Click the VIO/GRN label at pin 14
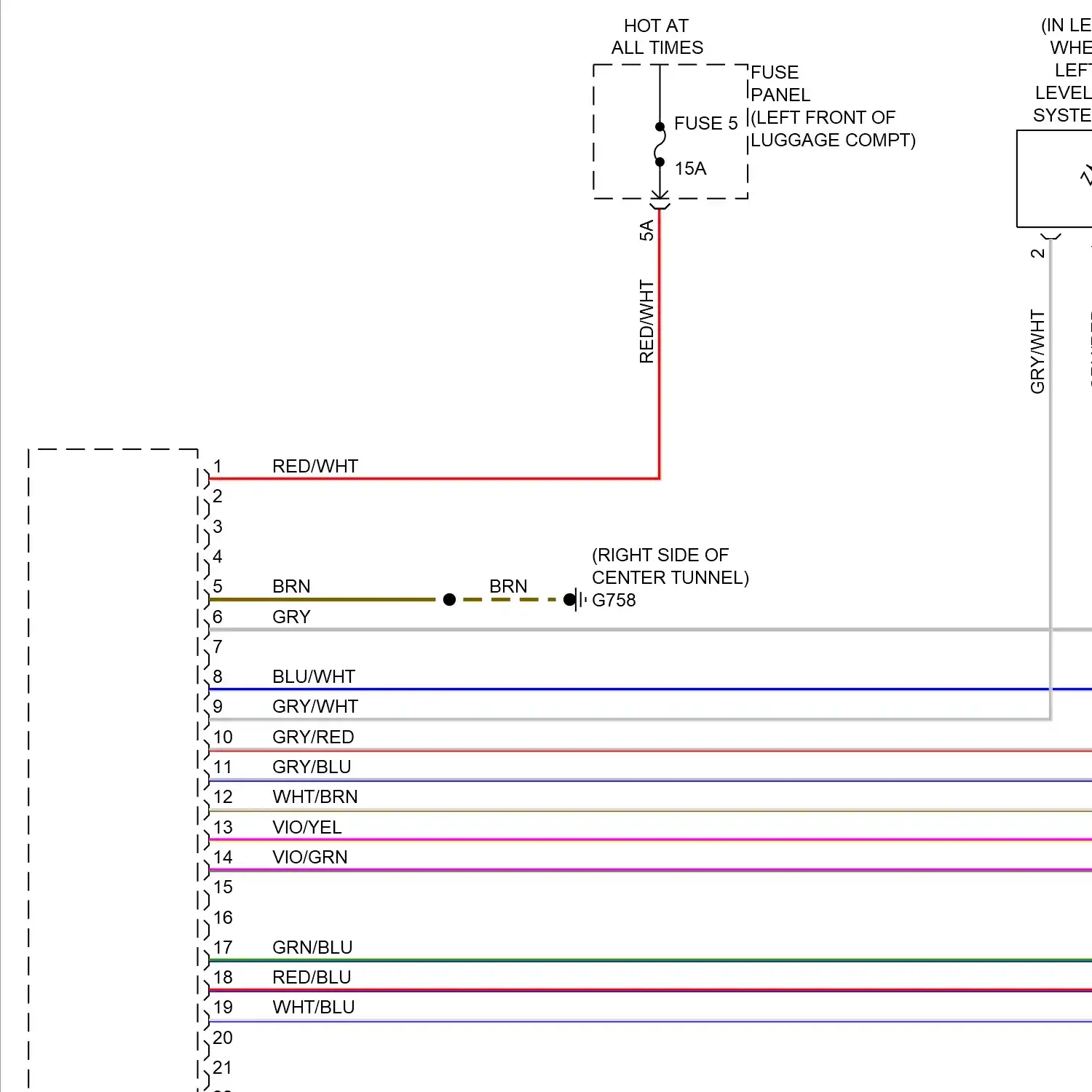This screenshot has width=1092, height=1092. [x=310, y=857]
